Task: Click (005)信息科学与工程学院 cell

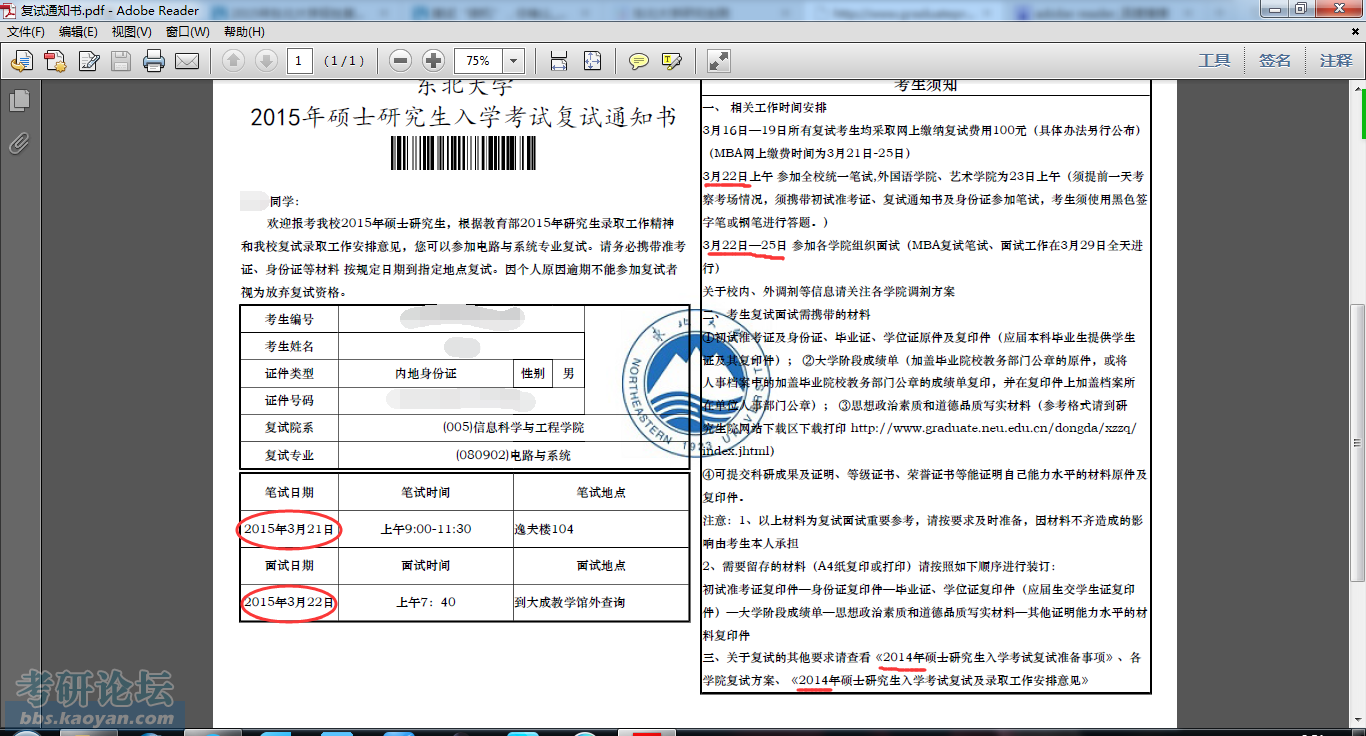Action: coord(513,427)
